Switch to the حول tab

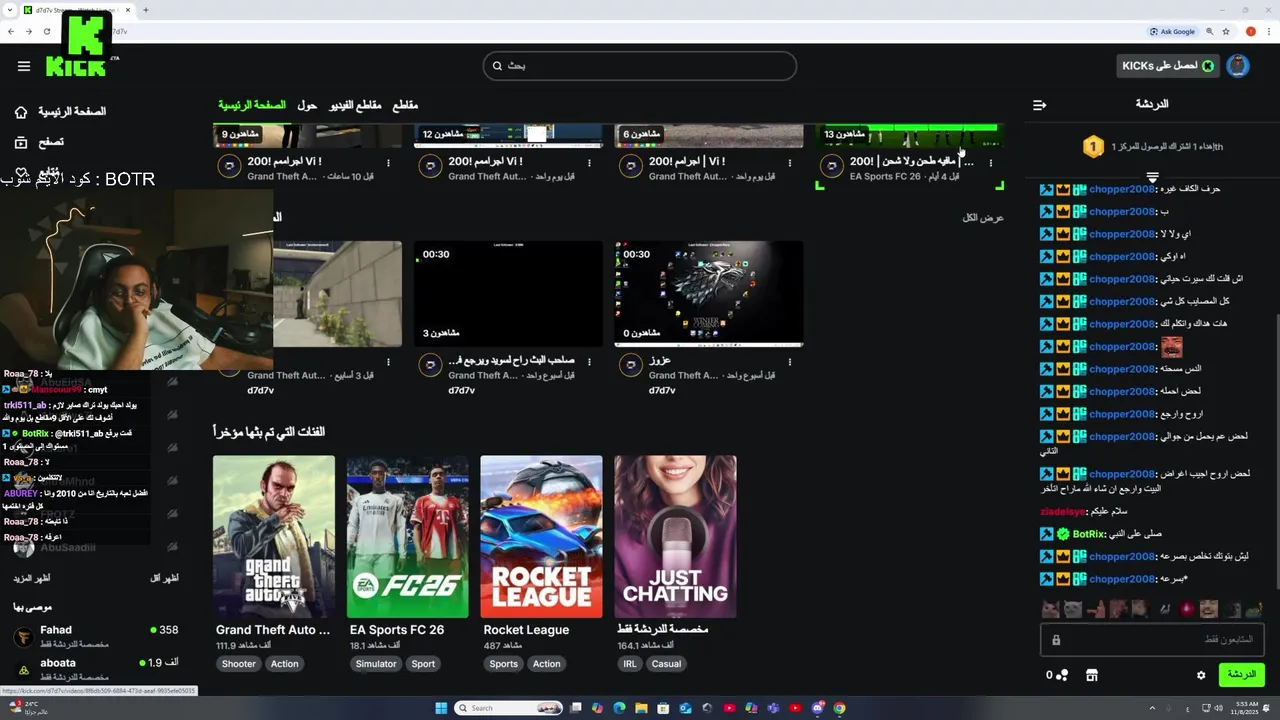307,105
